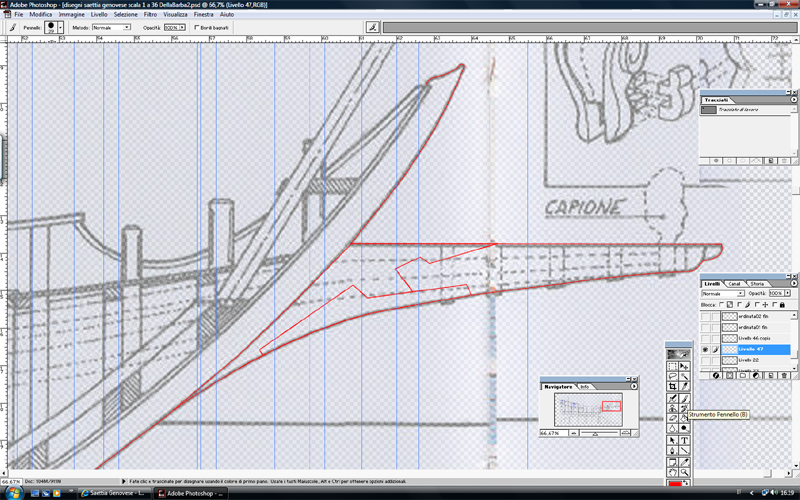Create new layer from Layers panel icon

click(773, 374)
